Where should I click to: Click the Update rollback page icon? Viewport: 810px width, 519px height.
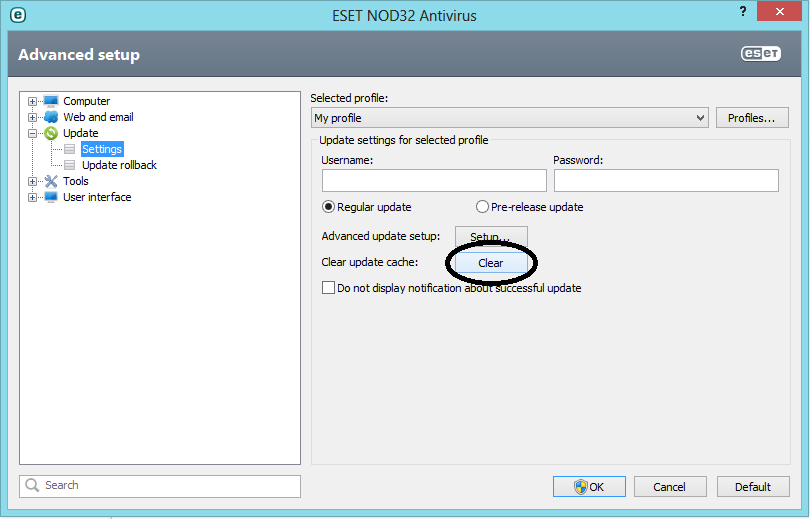pyautogui.click(x=70, y=165)
